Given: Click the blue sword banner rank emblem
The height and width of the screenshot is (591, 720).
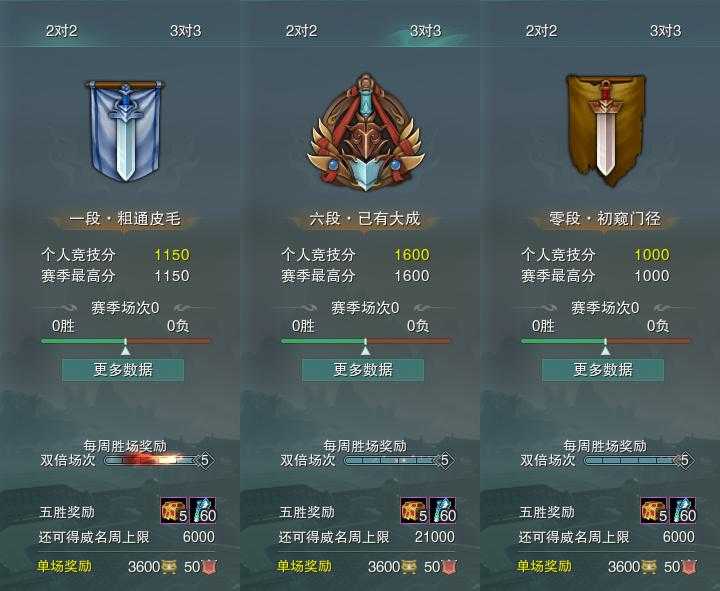Looking at the screenshot, I should click(x=125, y=131).
